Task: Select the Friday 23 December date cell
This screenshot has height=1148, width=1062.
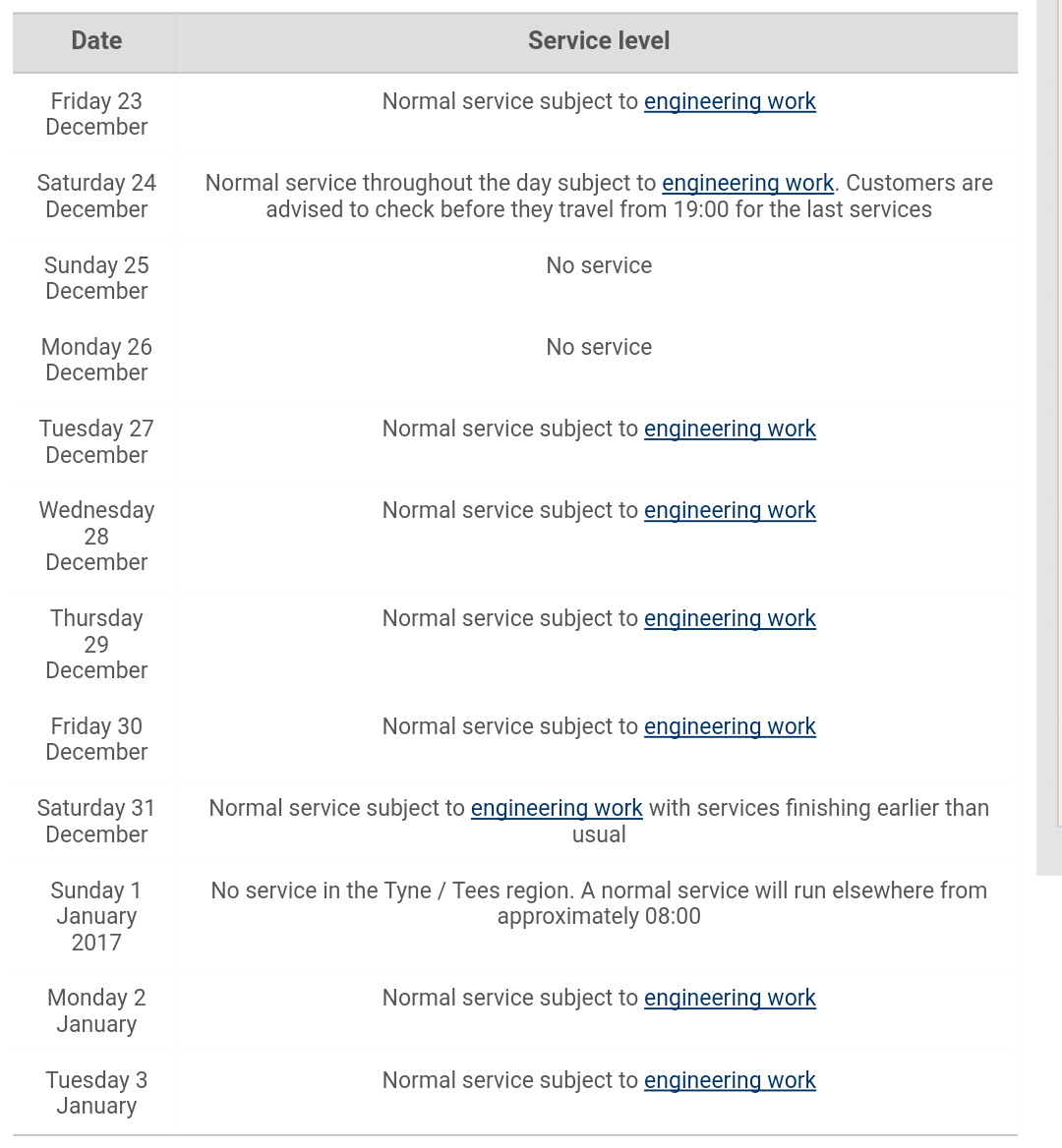Action: point(96,114)
